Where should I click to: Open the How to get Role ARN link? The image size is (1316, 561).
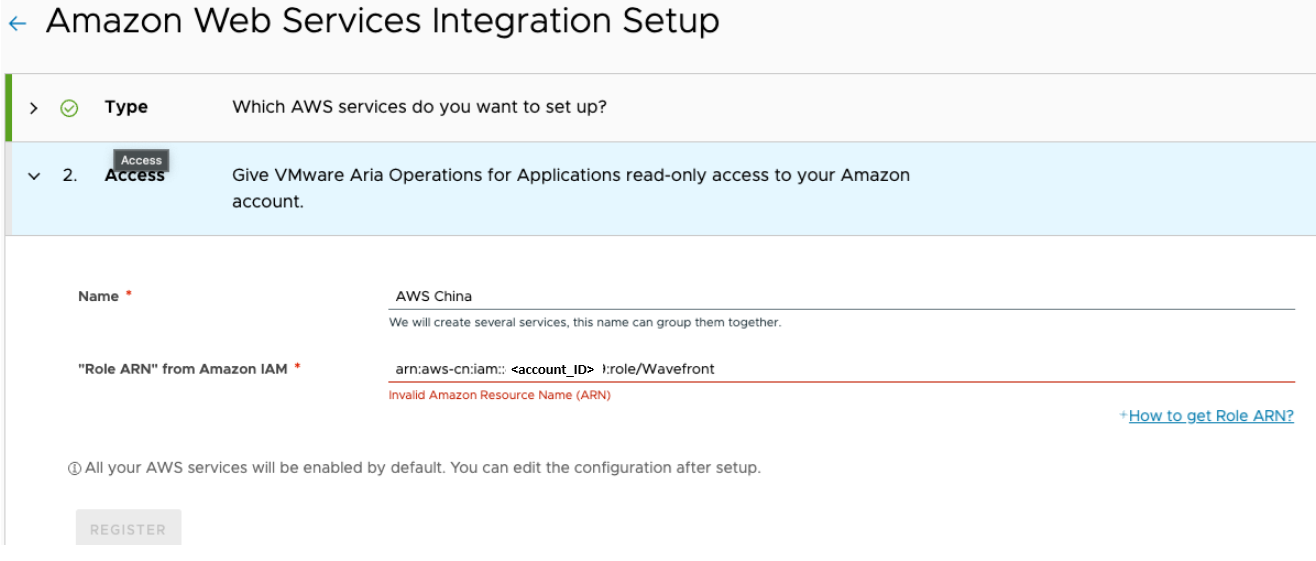coord(1211,416)
